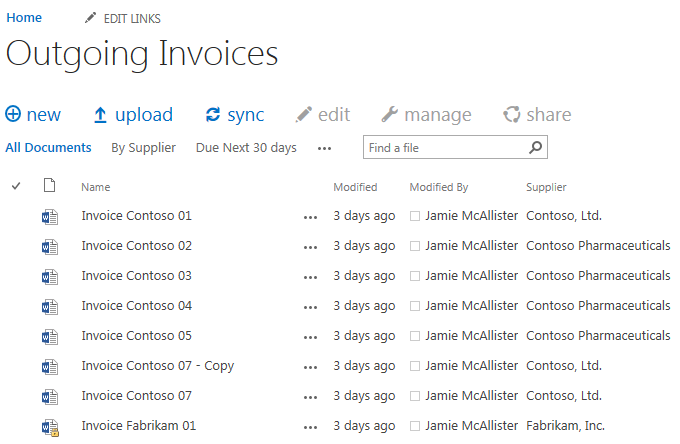Image resolution: width=680 pixels, height=444 pixels.
Task: Toggle presence checkbox for Invoice Contoso 04
Action: click(x=415, y=306)
